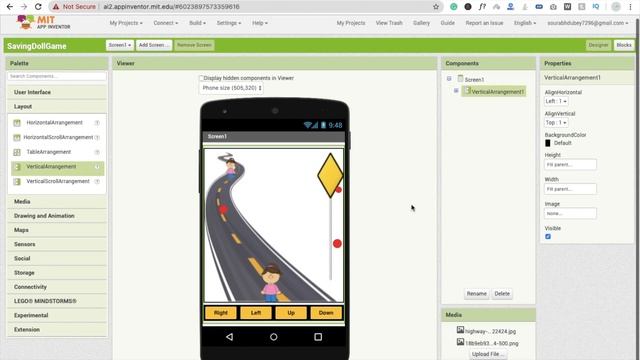640x360 pixels.
Task: Uncheck the Visible property checkbox
Action: click(548, 237)
